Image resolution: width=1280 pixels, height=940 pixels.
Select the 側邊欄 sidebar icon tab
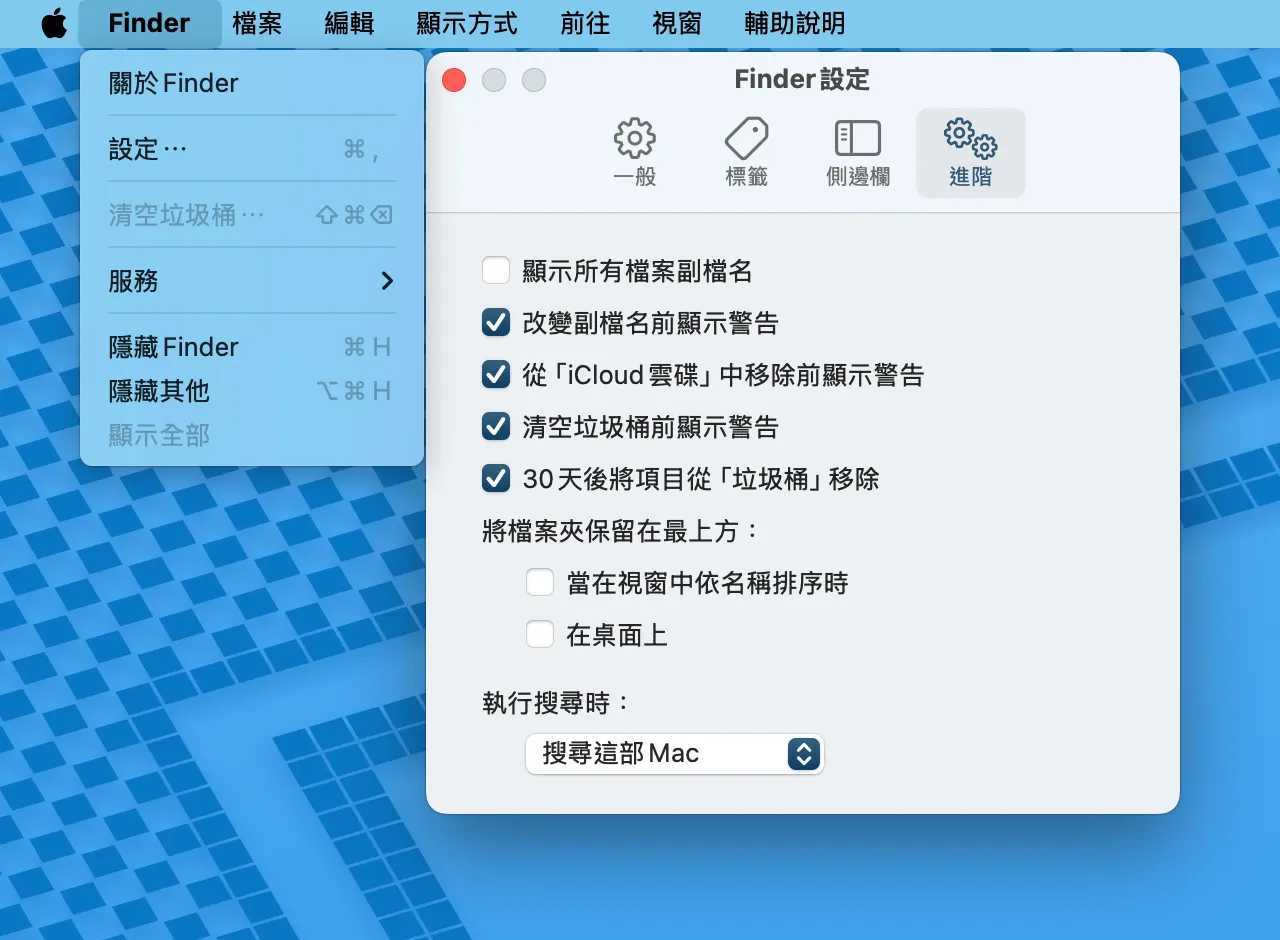(858, 153)
